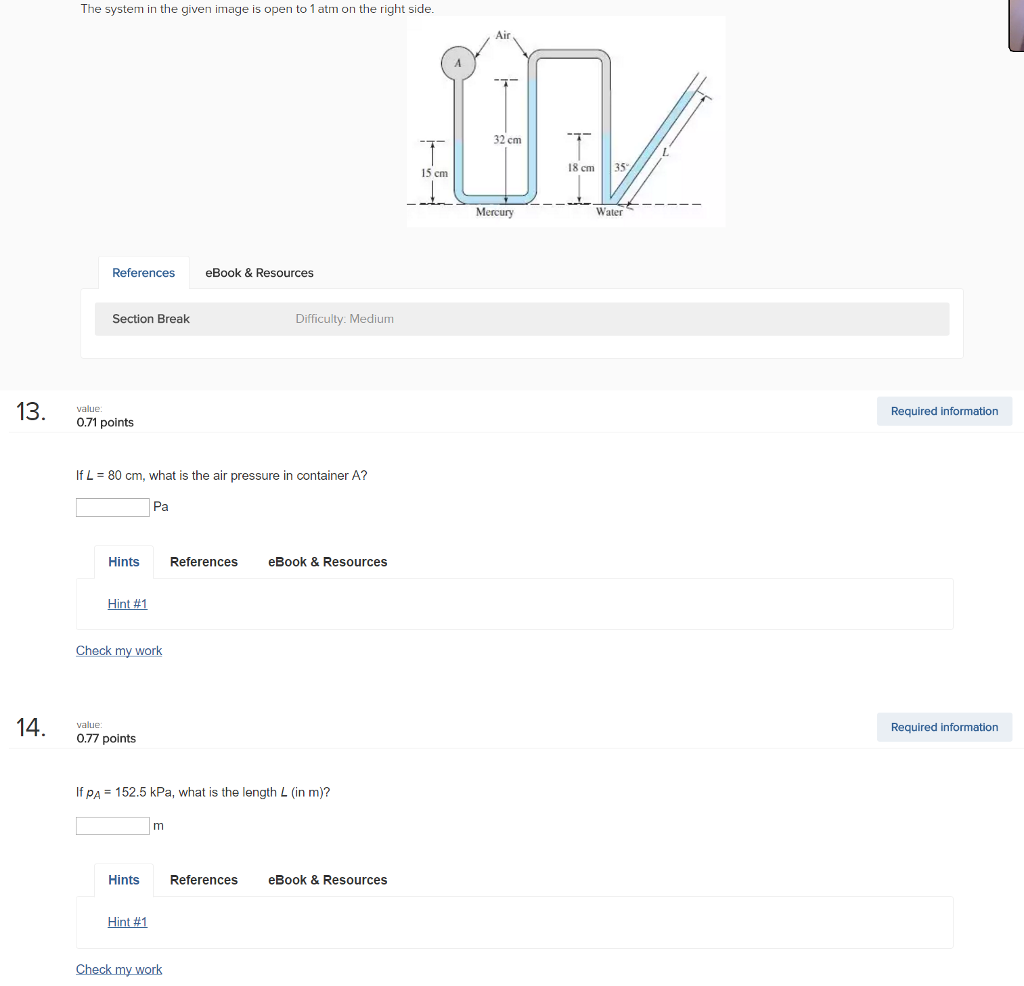The width and height of the screenshot is (1024, 986).
Task: Open eBook & Resources under question 13
Action: 327,562
